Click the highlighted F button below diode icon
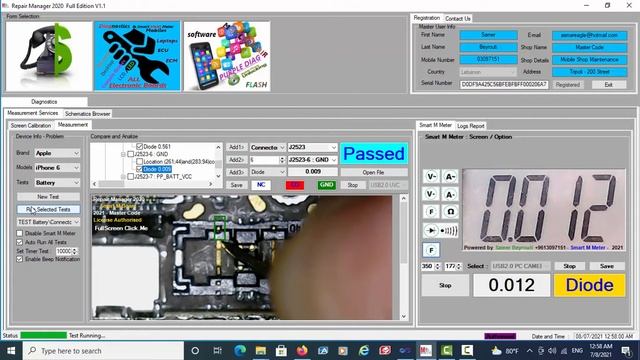Viewport: 640px width, 360px height. pyautogui.click(x=431, y=250)
